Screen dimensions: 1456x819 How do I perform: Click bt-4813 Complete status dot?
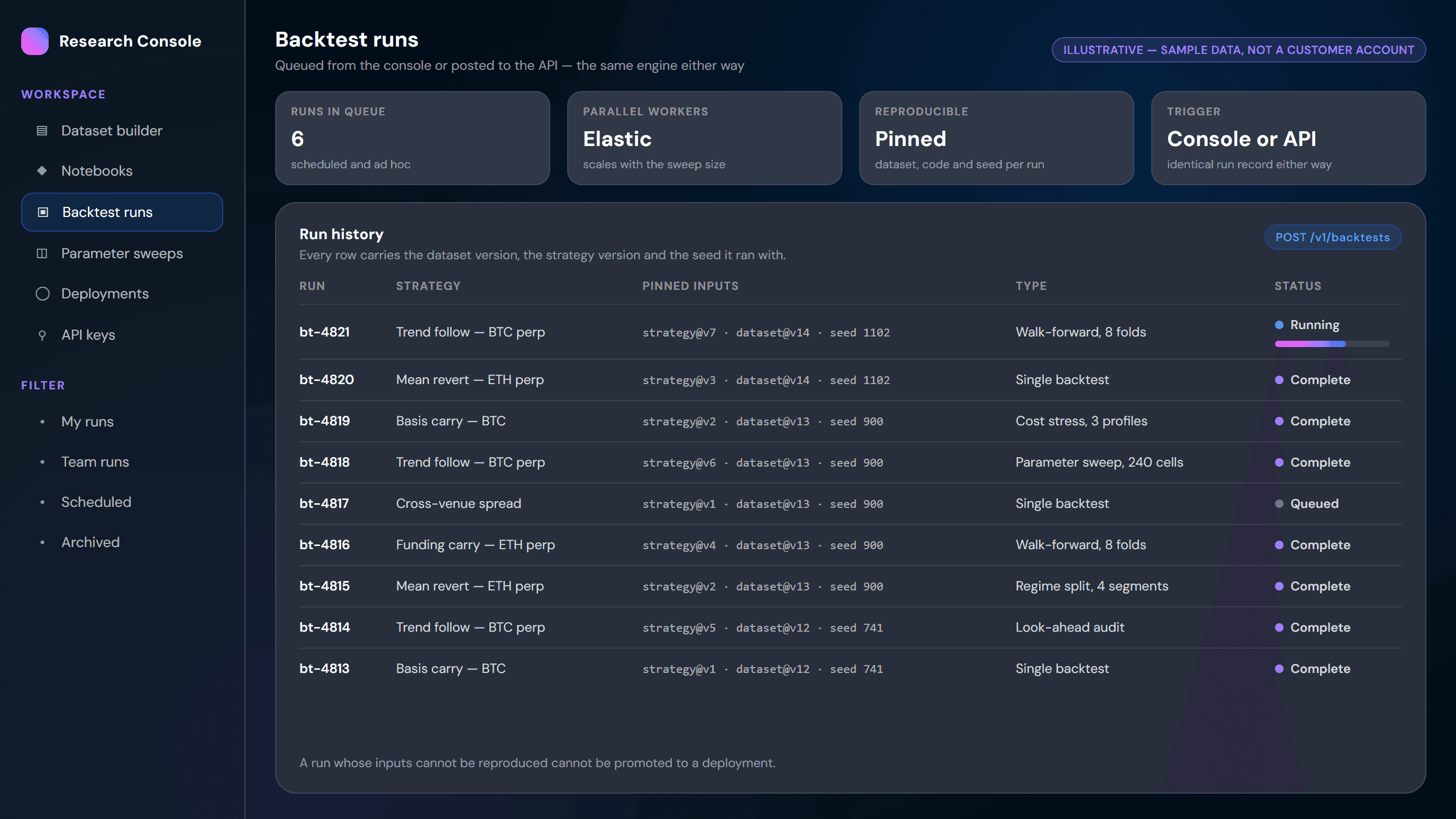pos(1279,669)
